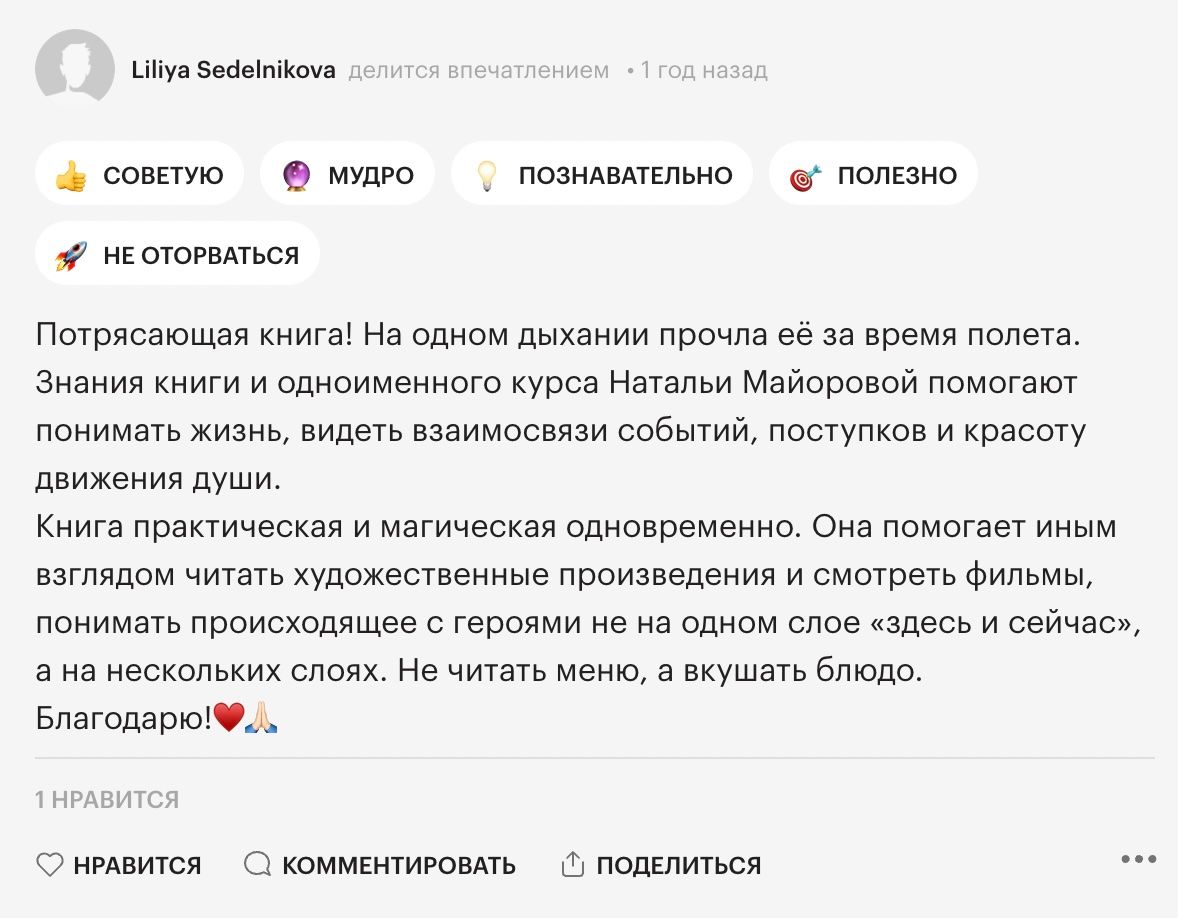Open Liliya Sedelnikova's profile name link
Image resolution: width=1178 pixels, height=918 pixels.
tap(234, 70)
